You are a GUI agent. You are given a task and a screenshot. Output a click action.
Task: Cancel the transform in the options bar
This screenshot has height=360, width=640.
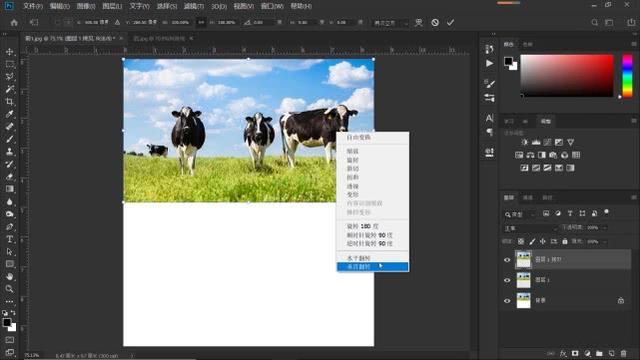[435, 22]
